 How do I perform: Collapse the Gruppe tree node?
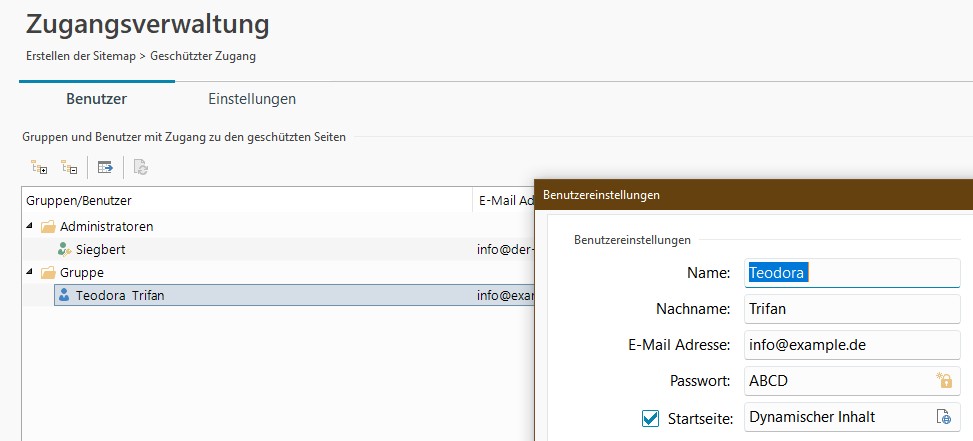[x=29, y=272]
